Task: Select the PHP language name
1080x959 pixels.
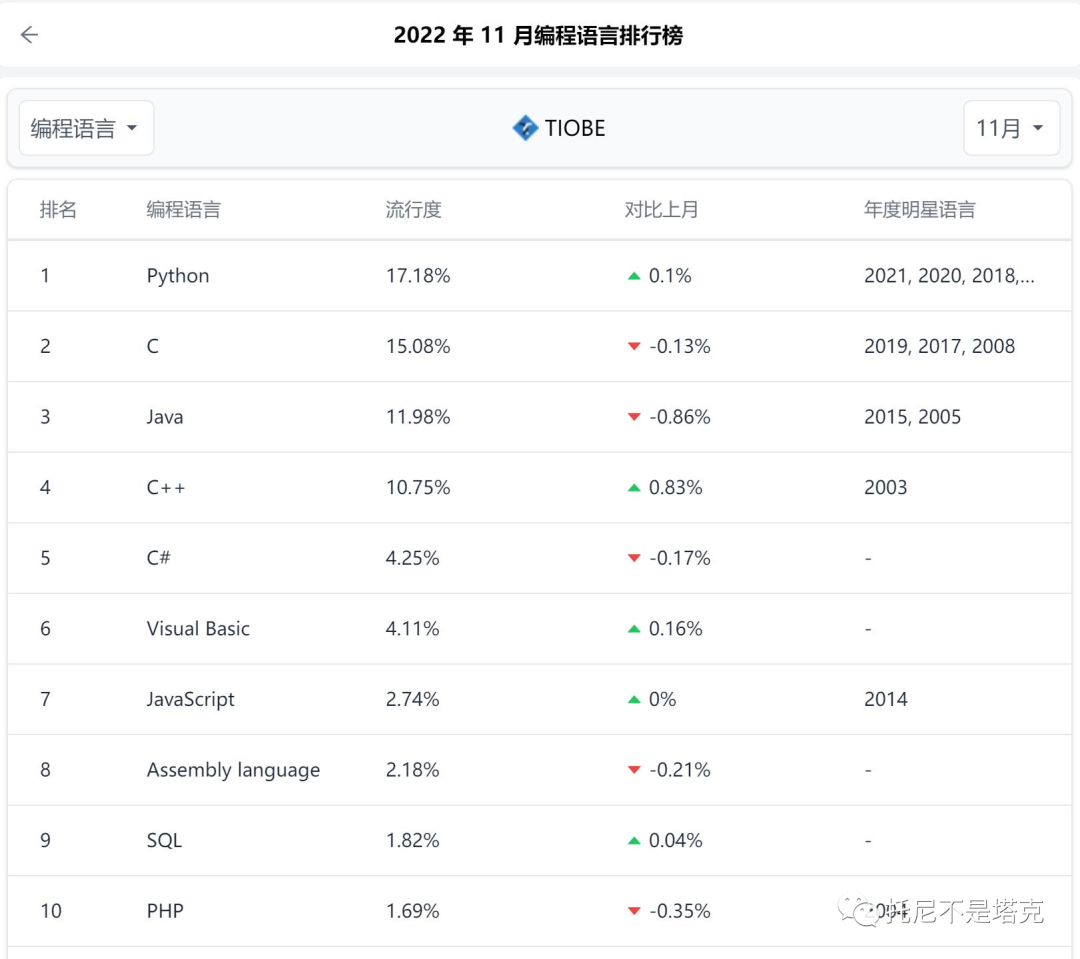Action: pos(165,911)
